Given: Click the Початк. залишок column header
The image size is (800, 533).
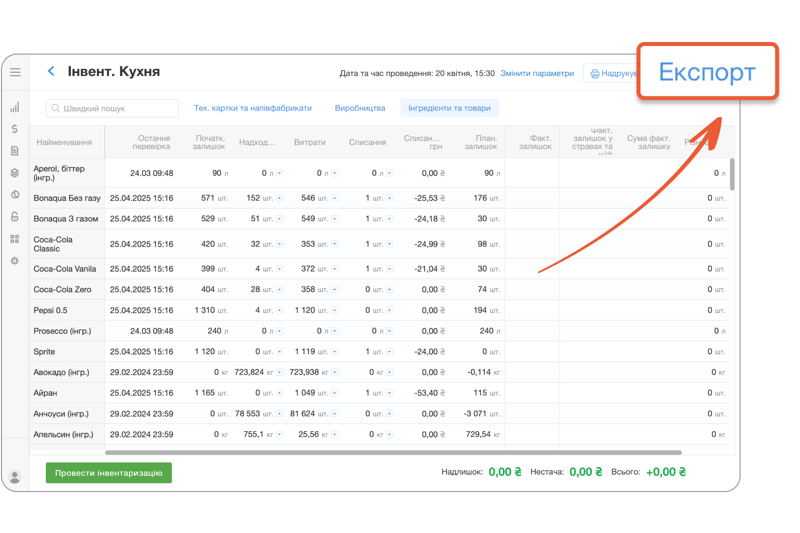Looking at the screenshot, I should tap(209, 142).
